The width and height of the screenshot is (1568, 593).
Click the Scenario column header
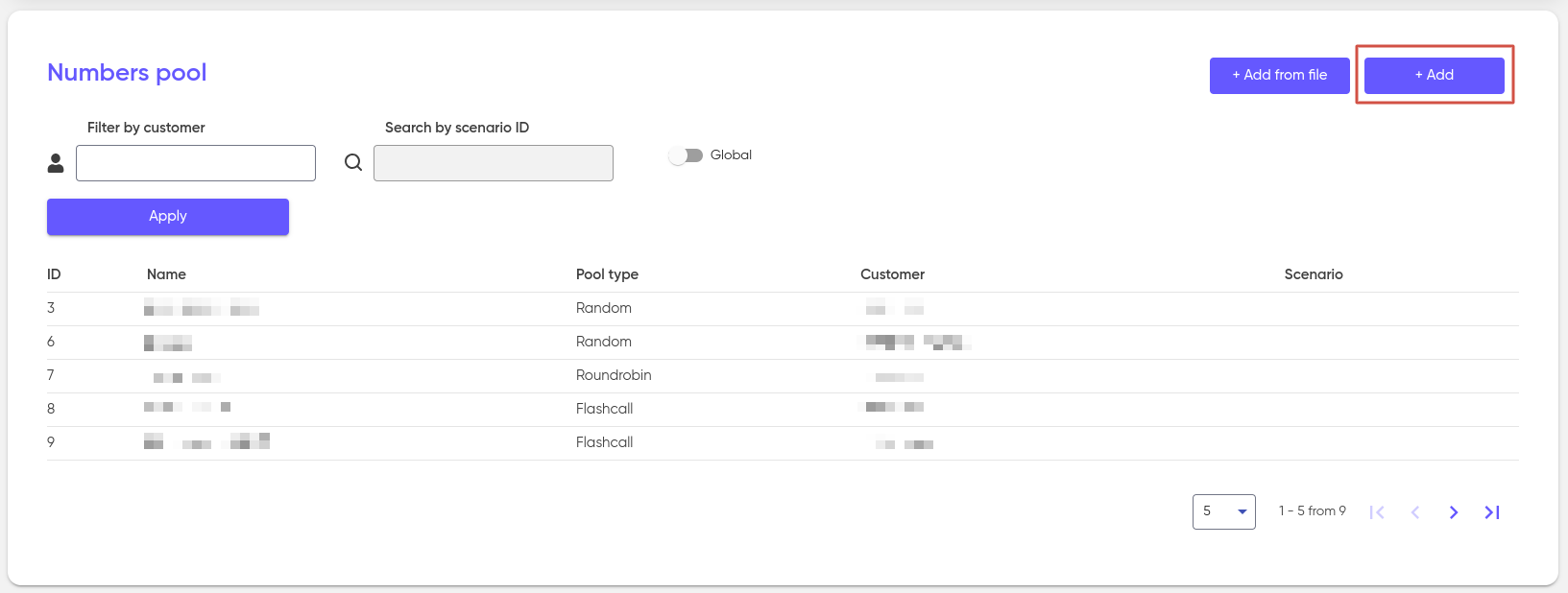(x=1314, y=274)
